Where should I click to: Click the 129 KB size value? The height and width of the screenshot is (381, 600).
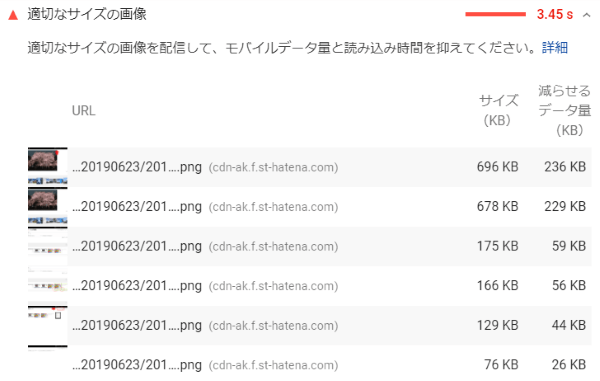point(497,325)
